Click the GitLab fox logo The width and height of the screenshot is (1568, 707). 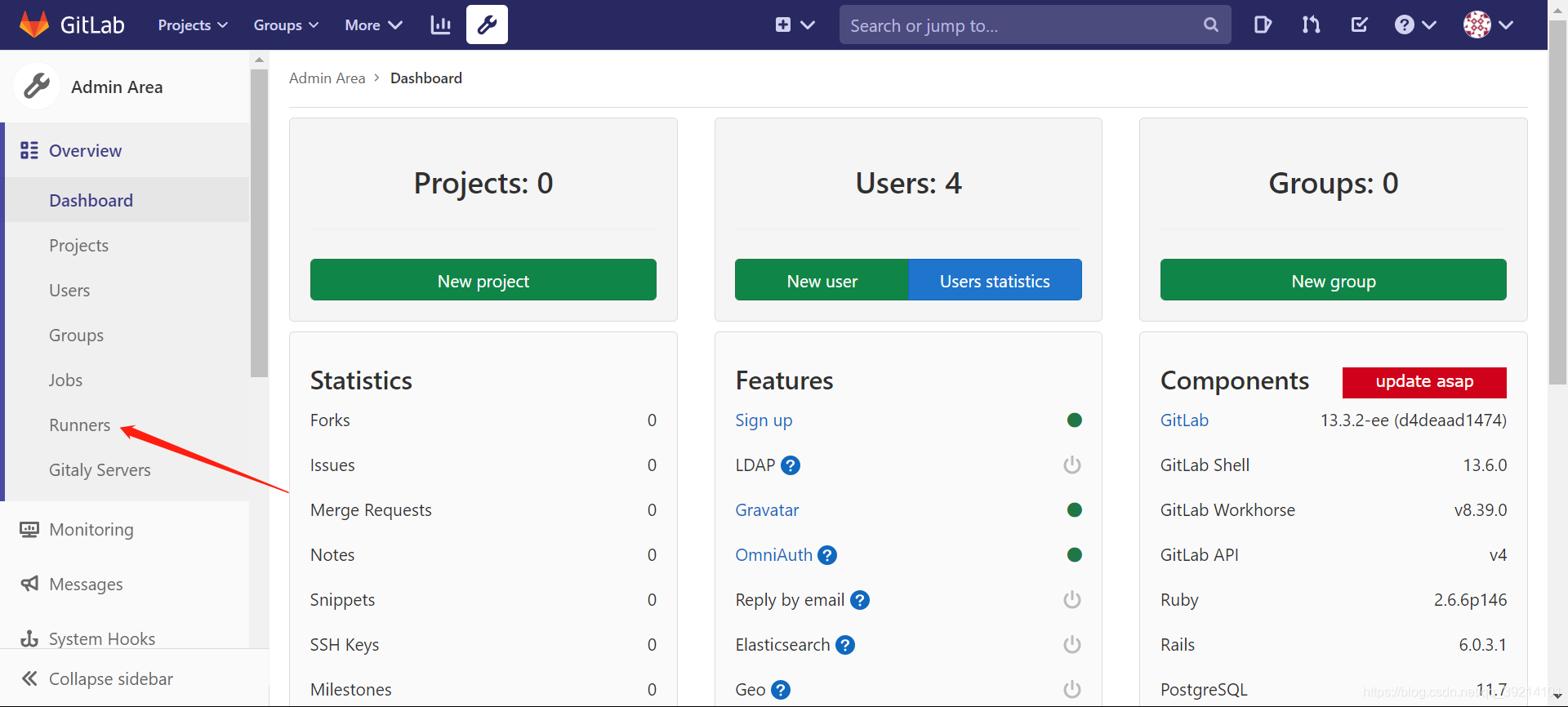(x=34, y=24)
